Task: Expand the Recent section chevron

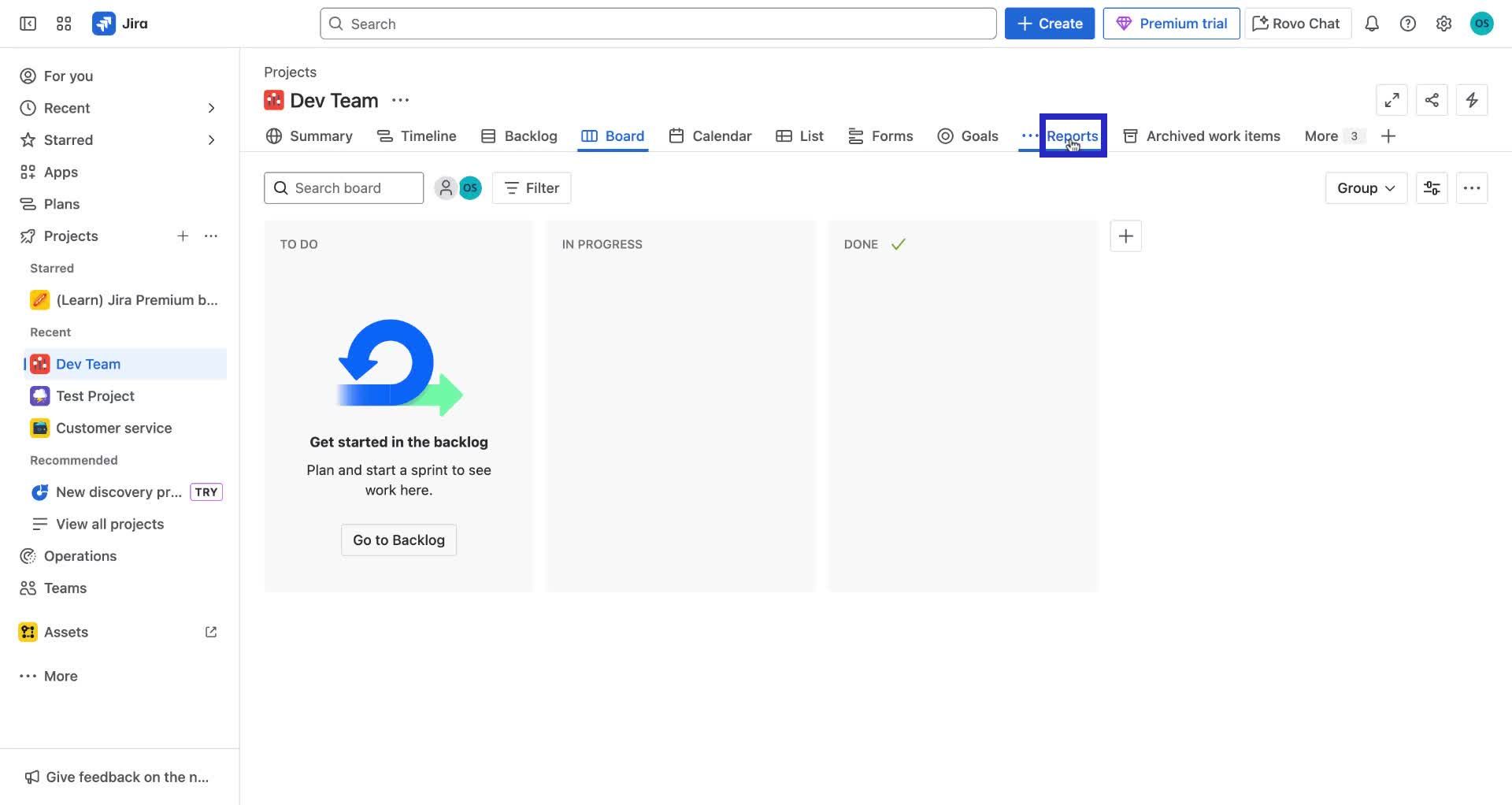Action: pos(210,108)
